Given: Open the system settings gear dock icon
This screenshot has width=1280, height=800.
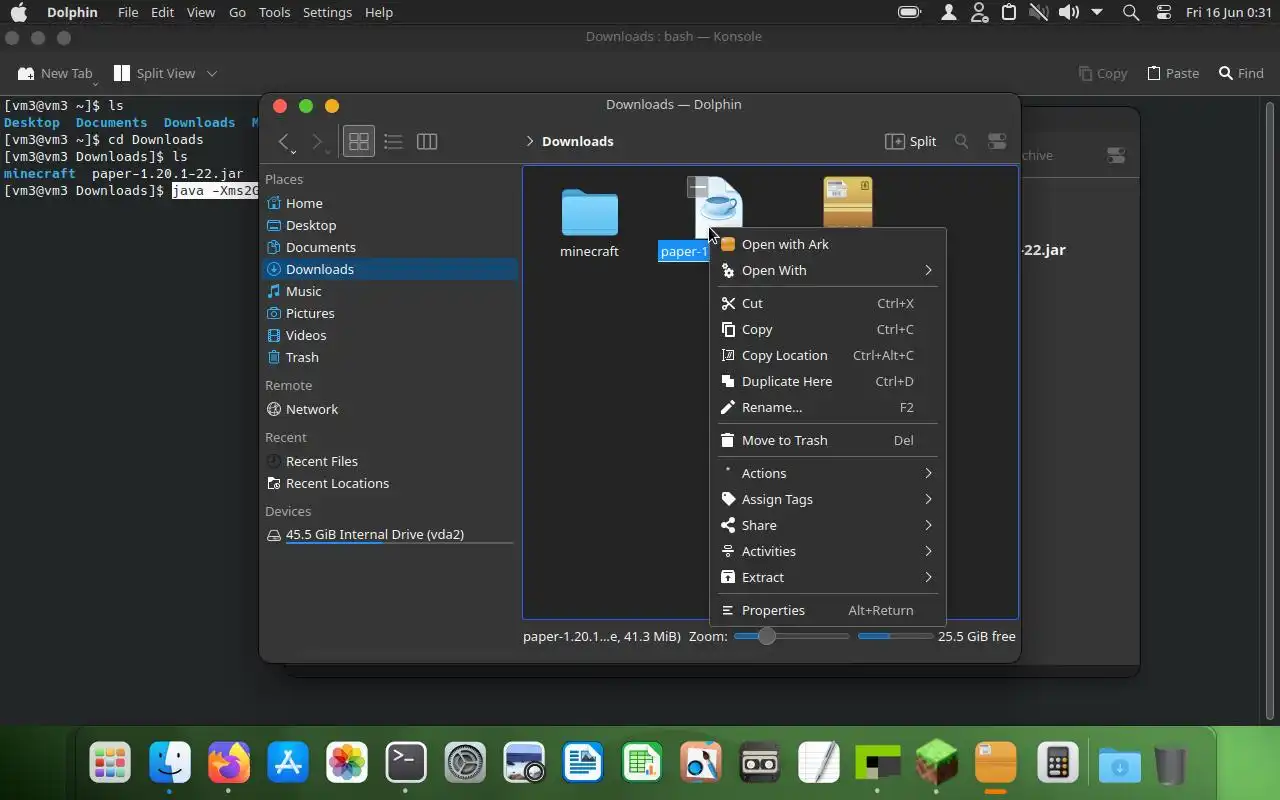Looking at the screenshot, I should point(465,764).
